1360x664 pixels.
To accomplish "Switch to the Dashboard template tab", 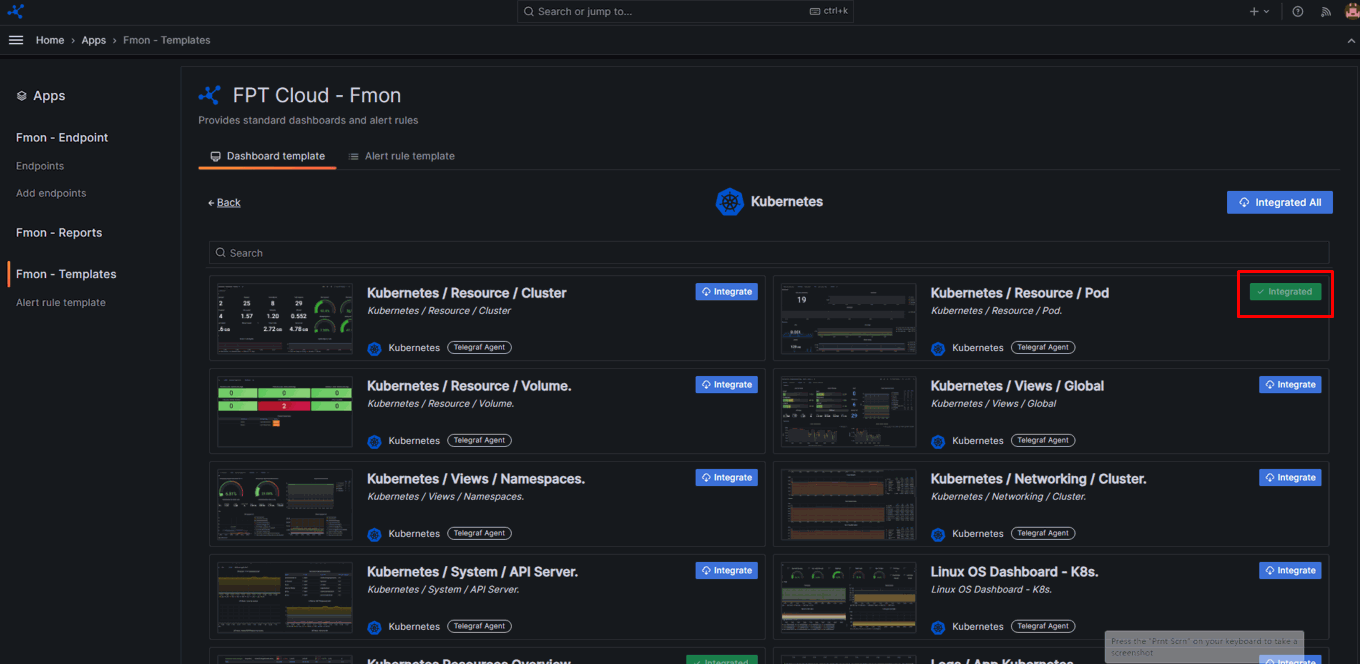I will click(x=267, y=156).
